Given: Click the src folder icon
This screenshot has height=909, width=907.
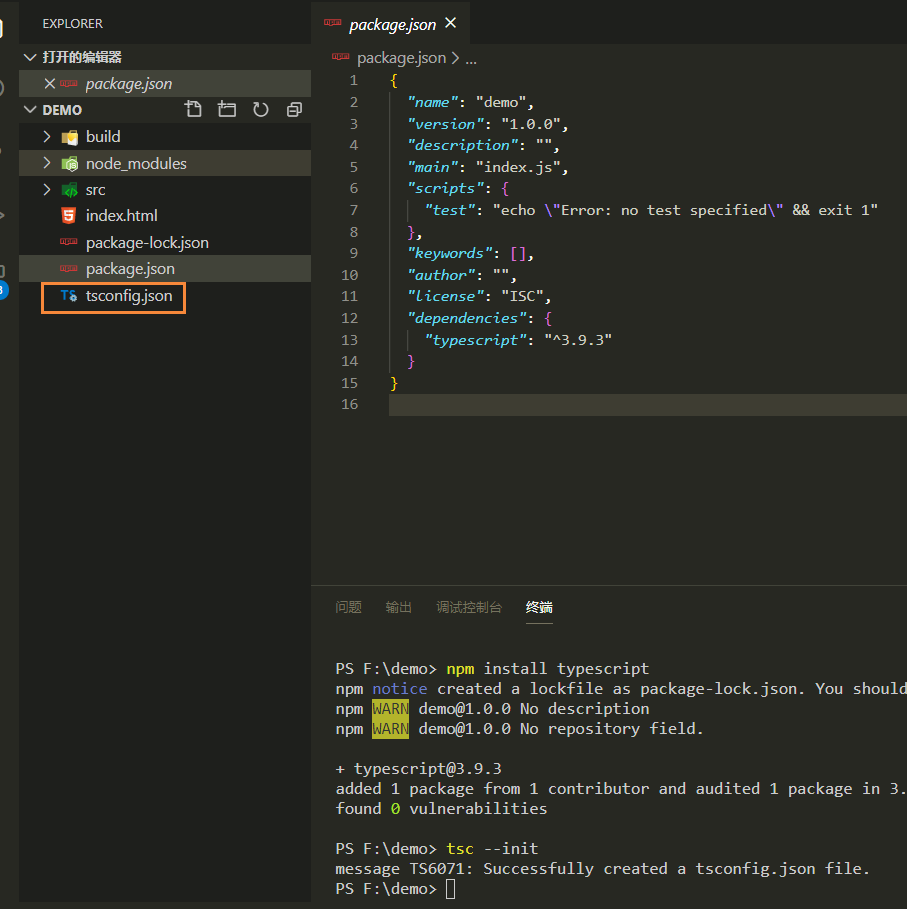Looking at the screenshot, I should coord(70,190).
